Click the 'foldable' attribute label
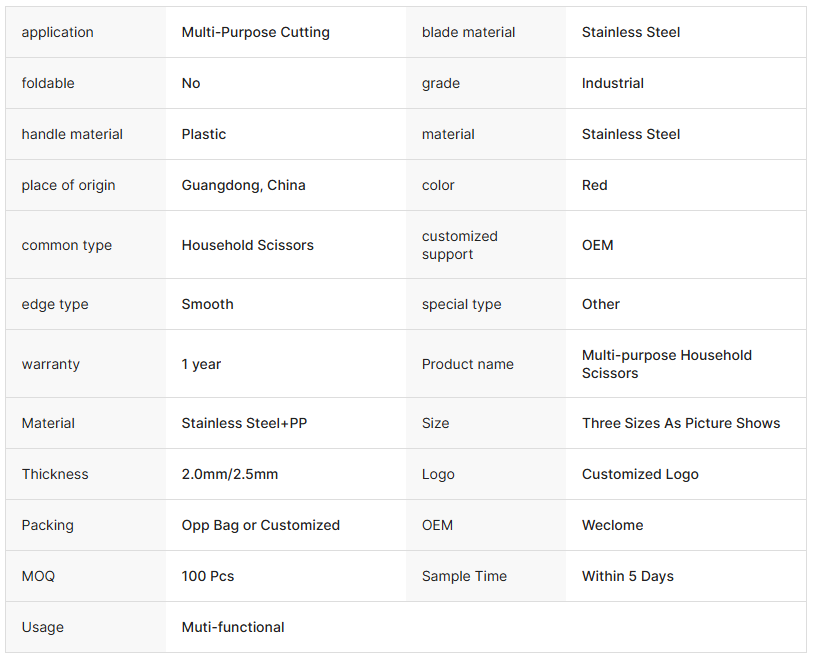Viewport: 815px width, 657px height. [x=48, y=83]
